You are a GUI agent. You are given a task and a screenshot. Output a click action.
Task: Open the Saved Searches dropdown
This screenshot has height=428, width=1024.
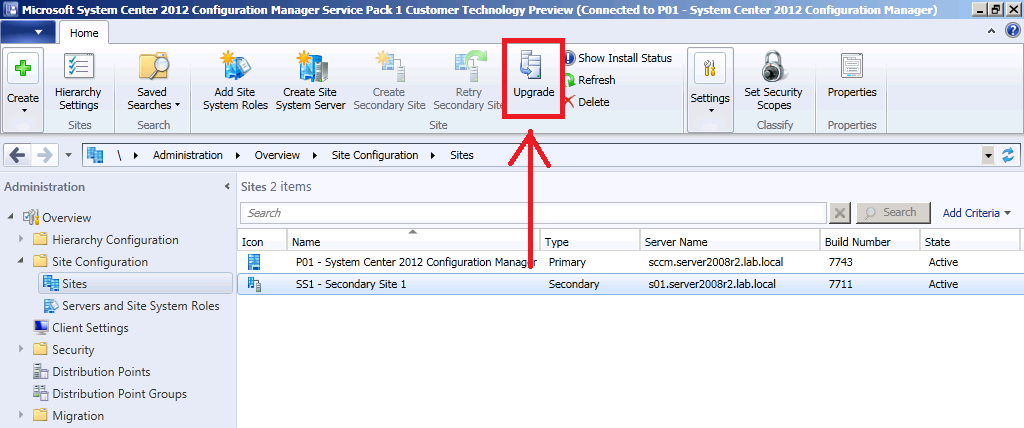point(153,83)
